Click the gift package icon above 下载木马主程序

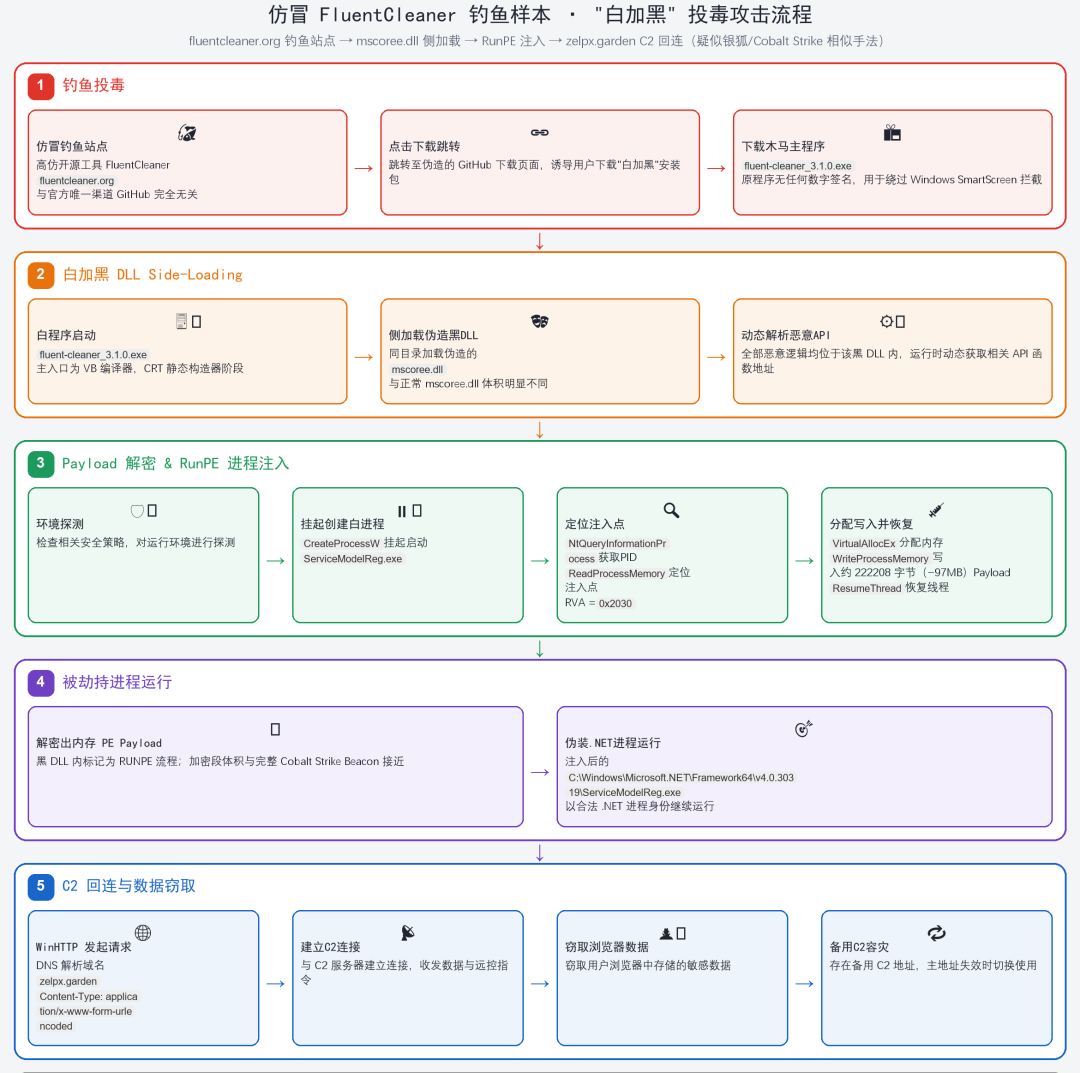click(893, 132)
